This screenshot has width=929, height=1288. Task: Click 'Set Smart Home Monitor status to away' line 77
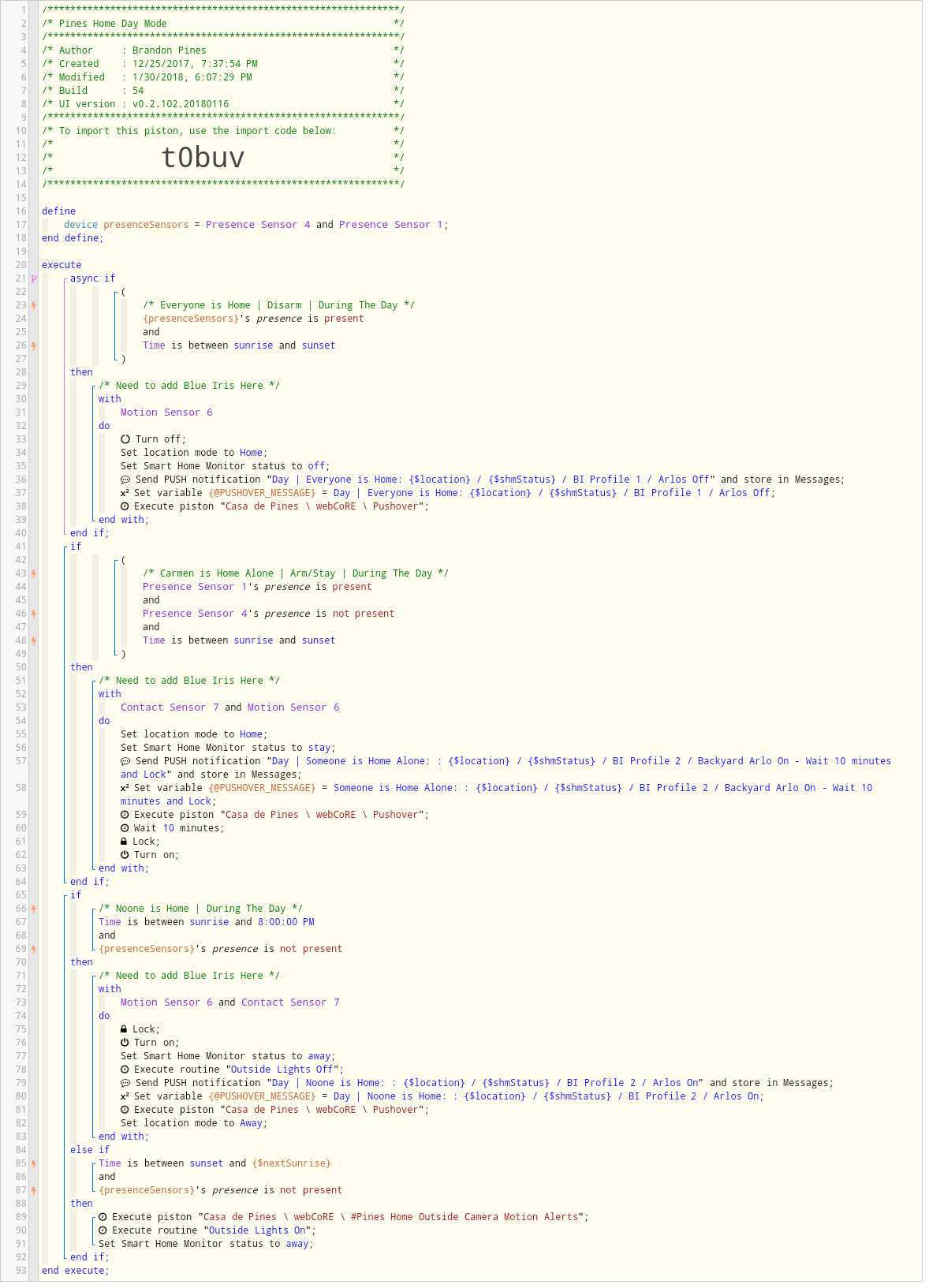coord(228,1056)
